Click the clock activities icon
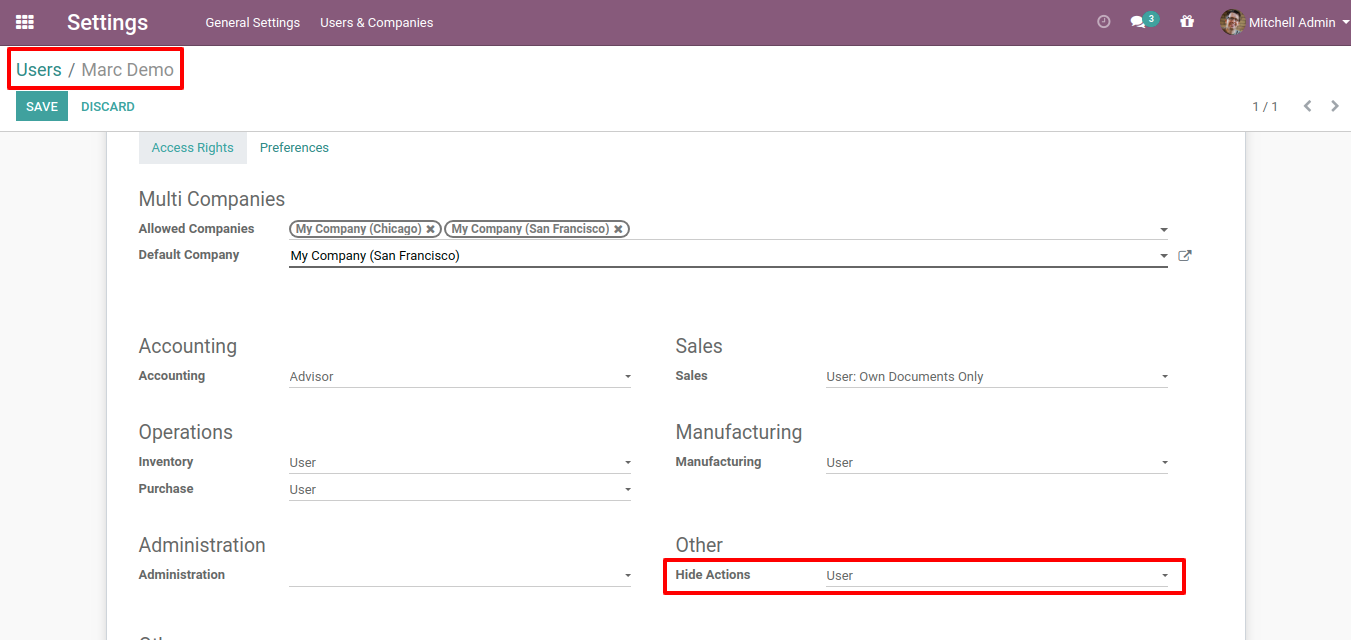Image resolution: width=1351 pixels, height=640 pixels. (x=1103, y=22)
